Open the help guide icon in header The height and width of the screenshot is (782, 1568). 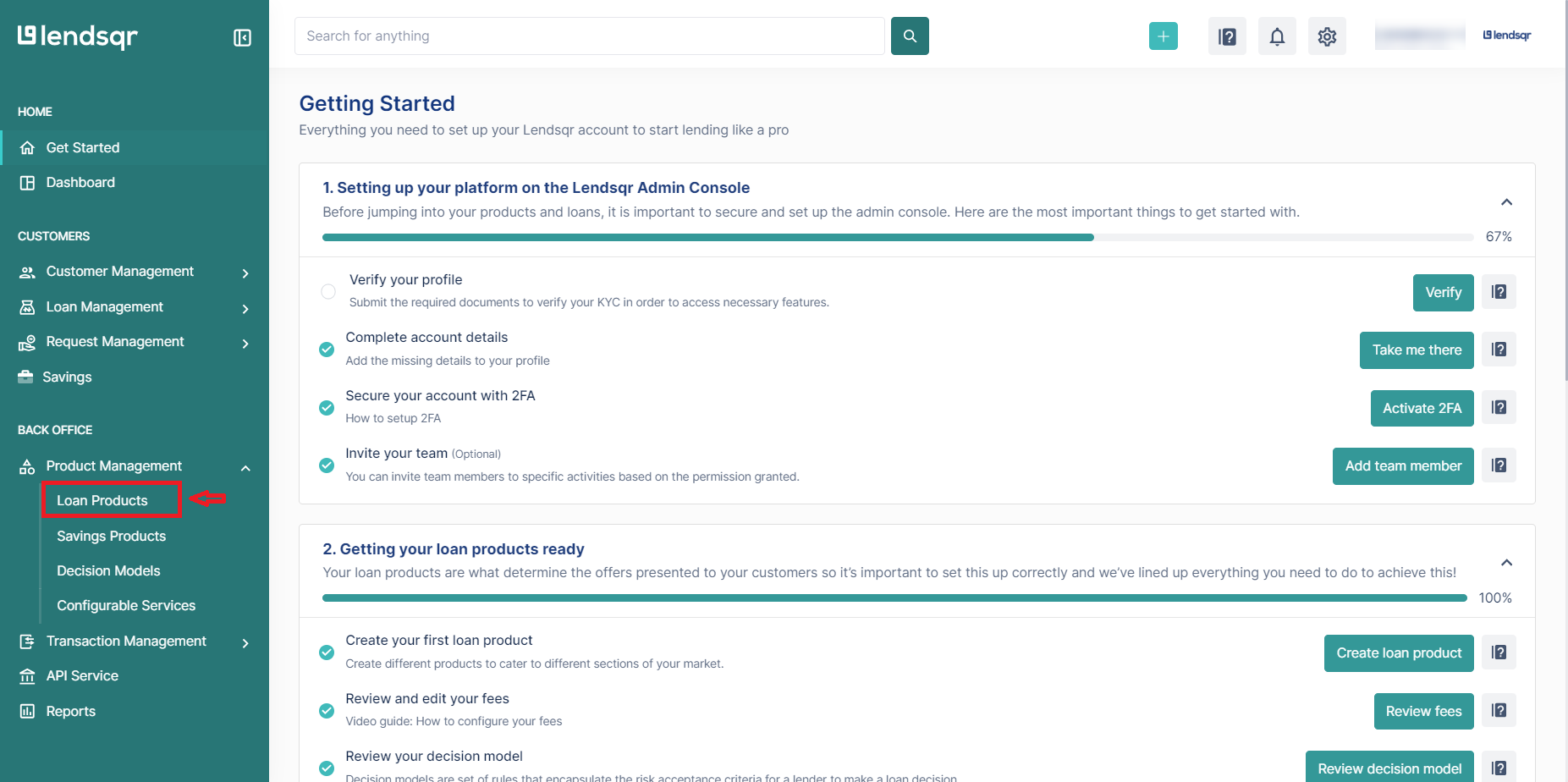[1227, 36]
